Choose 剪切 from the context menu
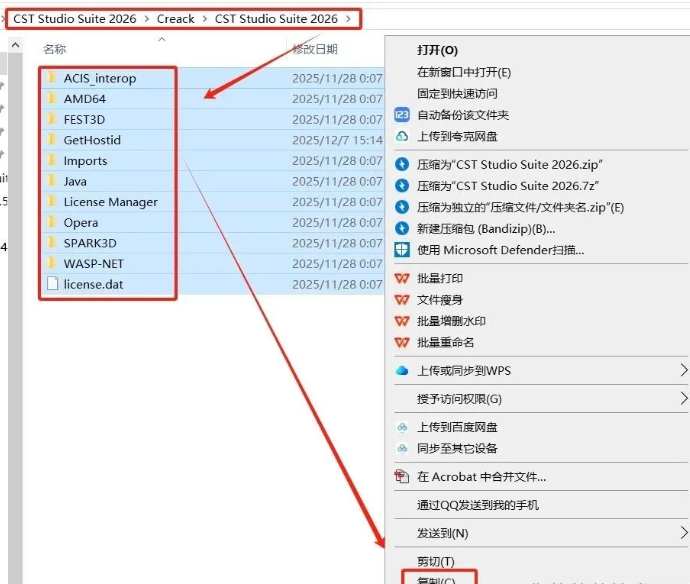Image resolution: width=690 pixels, height=584 pixels. click(435, 562)
